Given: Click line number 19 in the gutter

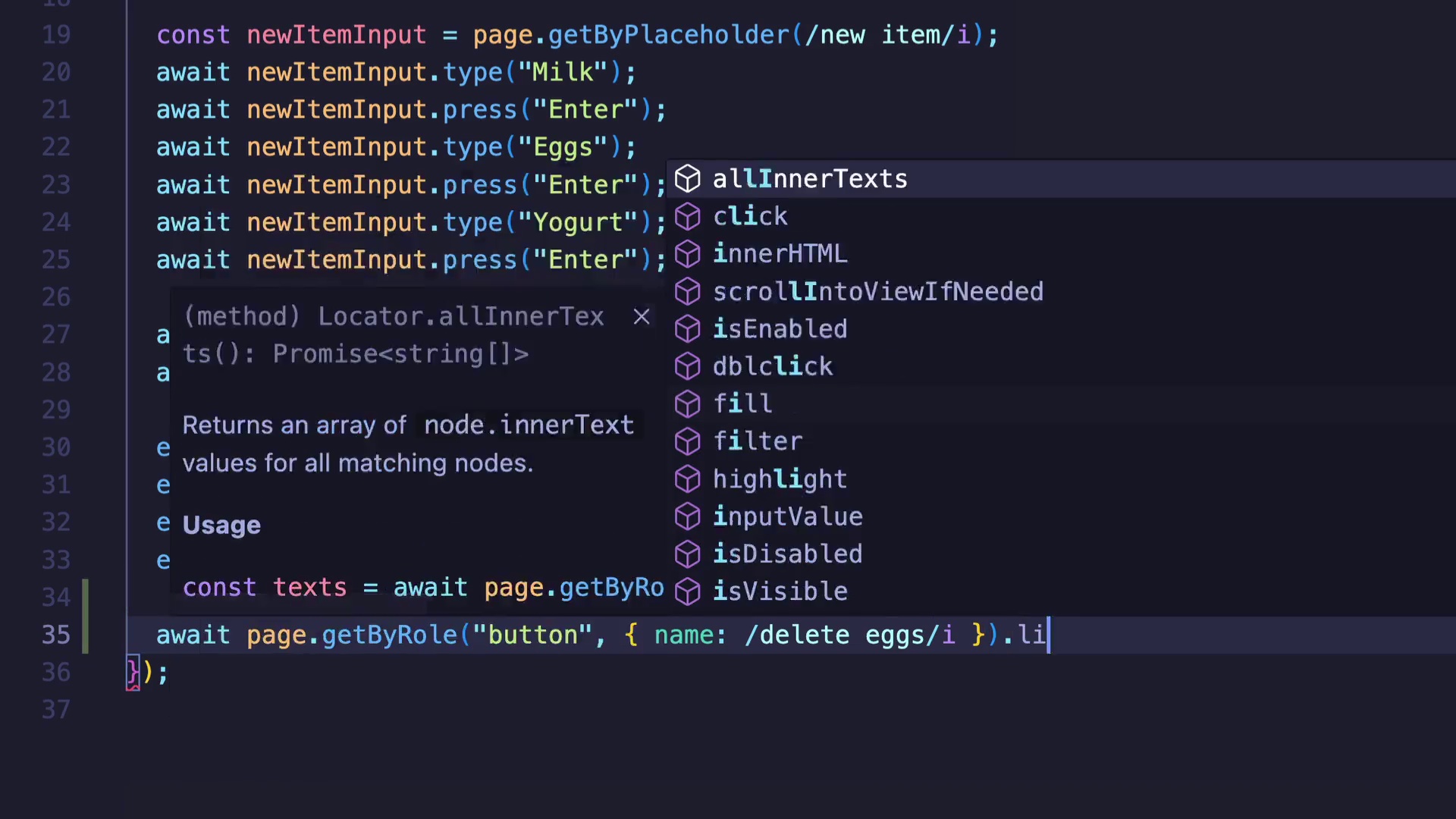Looking at the screenshot, I should point(56,35).
